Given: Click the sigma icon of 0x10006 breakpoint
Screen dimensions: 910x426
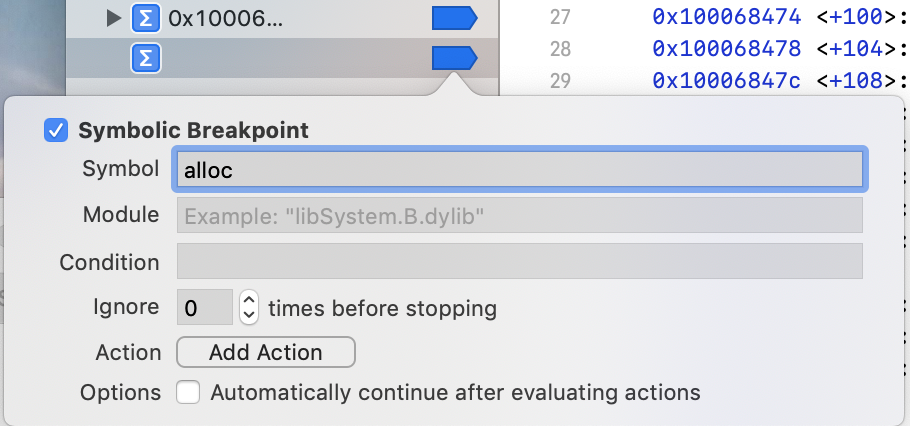Looking at the screenshot, I should [x=146, y=18].
